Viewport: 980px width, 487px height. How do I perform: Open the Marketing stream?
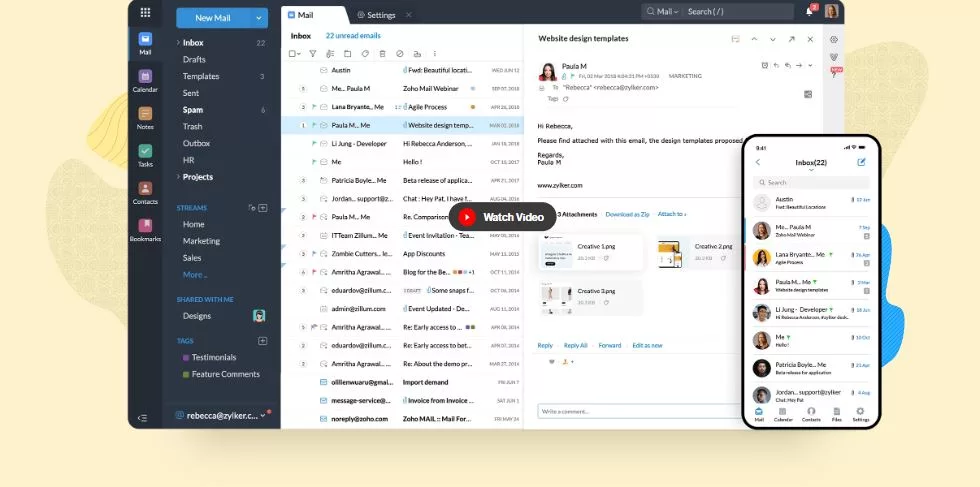201,241
